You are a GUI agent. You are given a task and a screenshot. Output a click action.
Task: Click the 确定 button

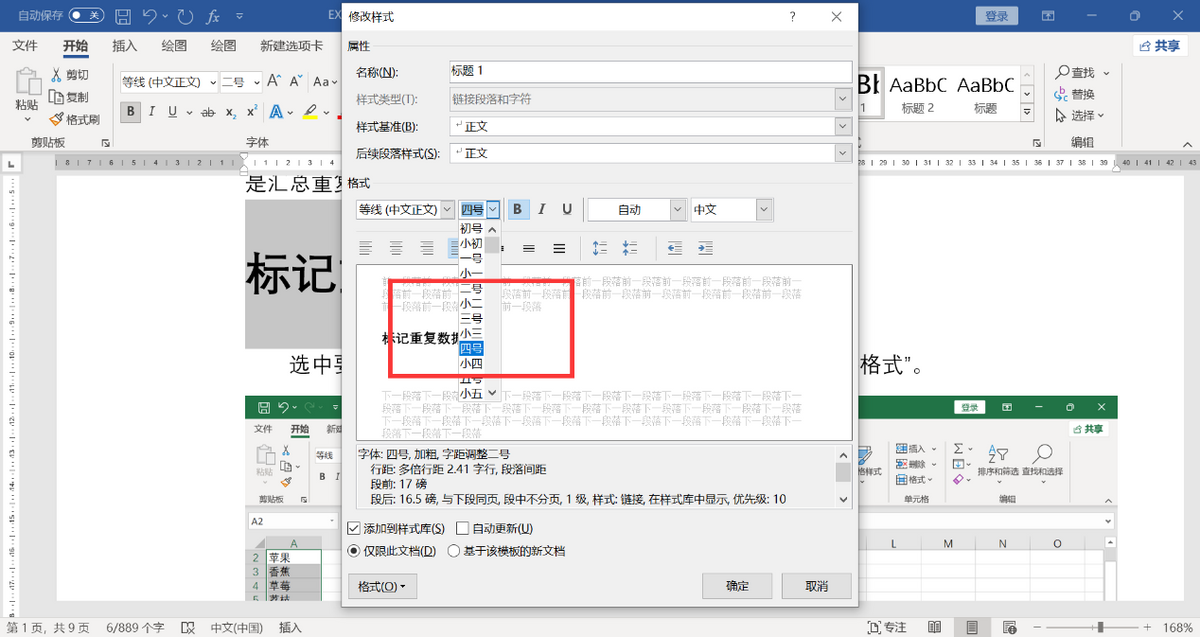(737, 586)
